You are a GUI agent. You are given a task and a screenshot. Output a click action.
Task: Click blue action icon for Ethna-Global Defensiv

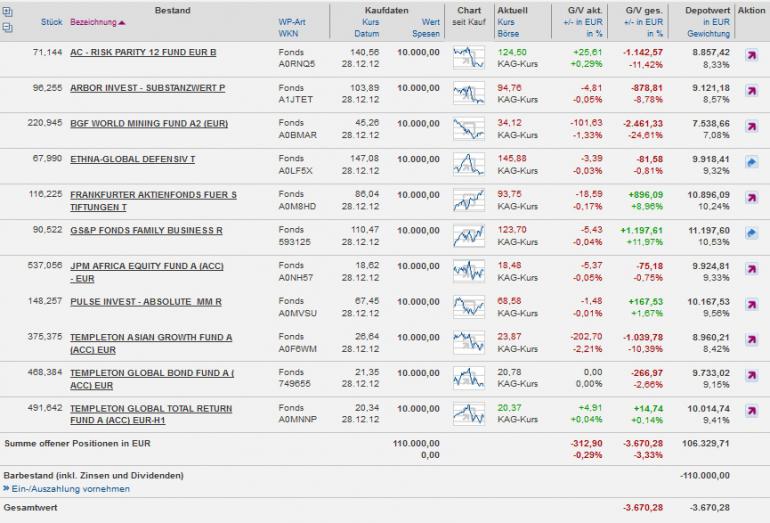752,162
